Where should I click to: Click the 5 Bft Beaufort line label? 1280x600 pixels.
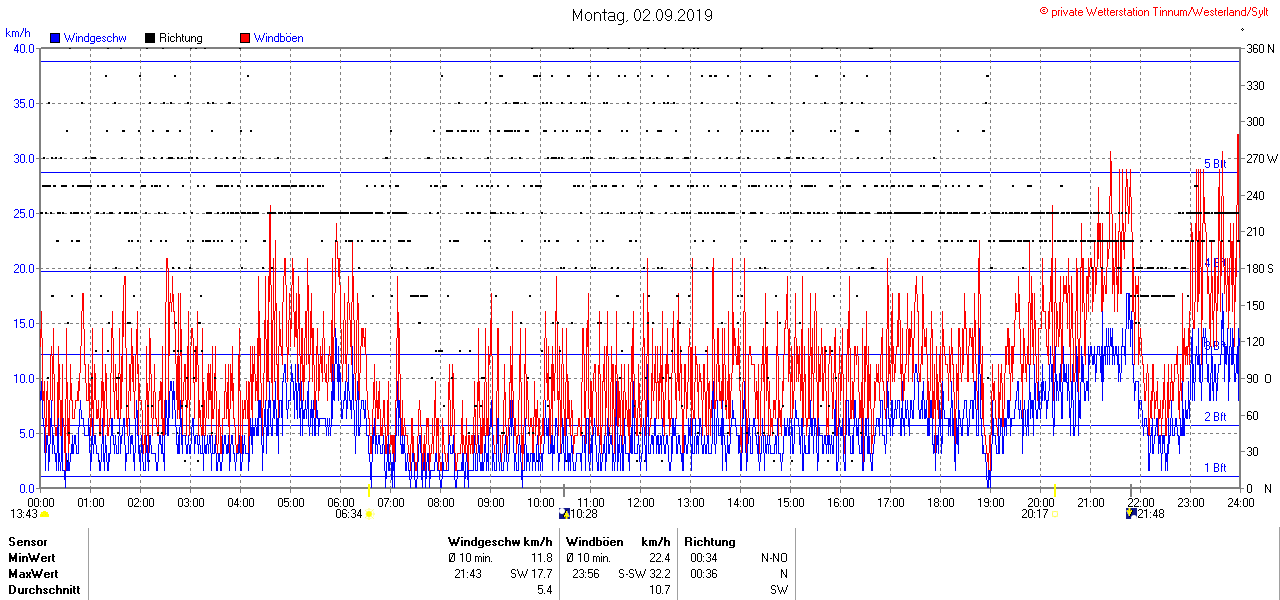(1215, 164)
